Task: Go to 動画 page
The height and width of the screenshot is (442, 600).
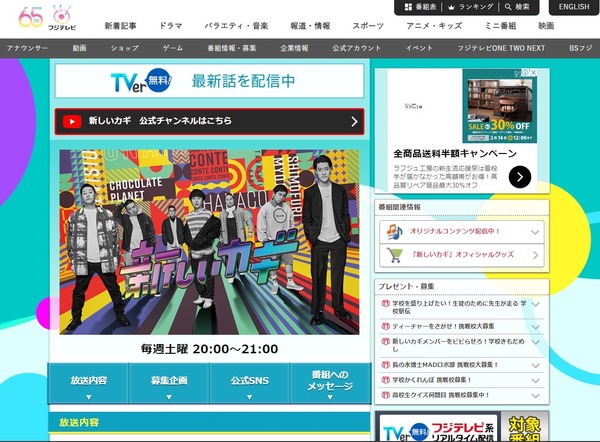Action: (80, 48)
